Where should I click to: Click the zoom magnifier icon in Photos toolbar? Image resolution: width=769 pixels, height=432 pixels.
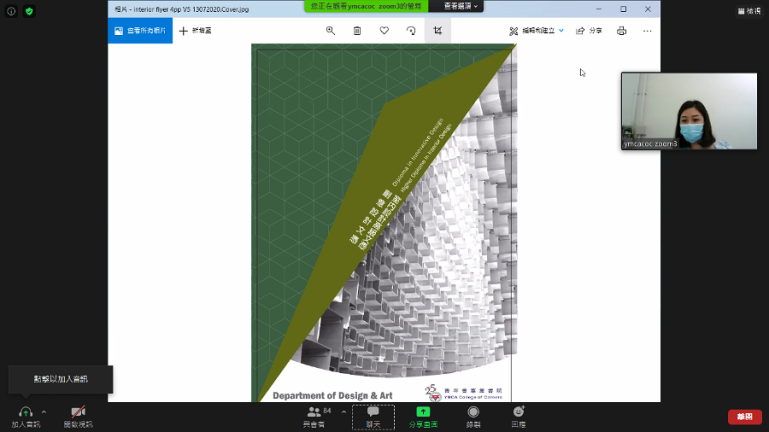pyautogui.click(x=330, y=31)
